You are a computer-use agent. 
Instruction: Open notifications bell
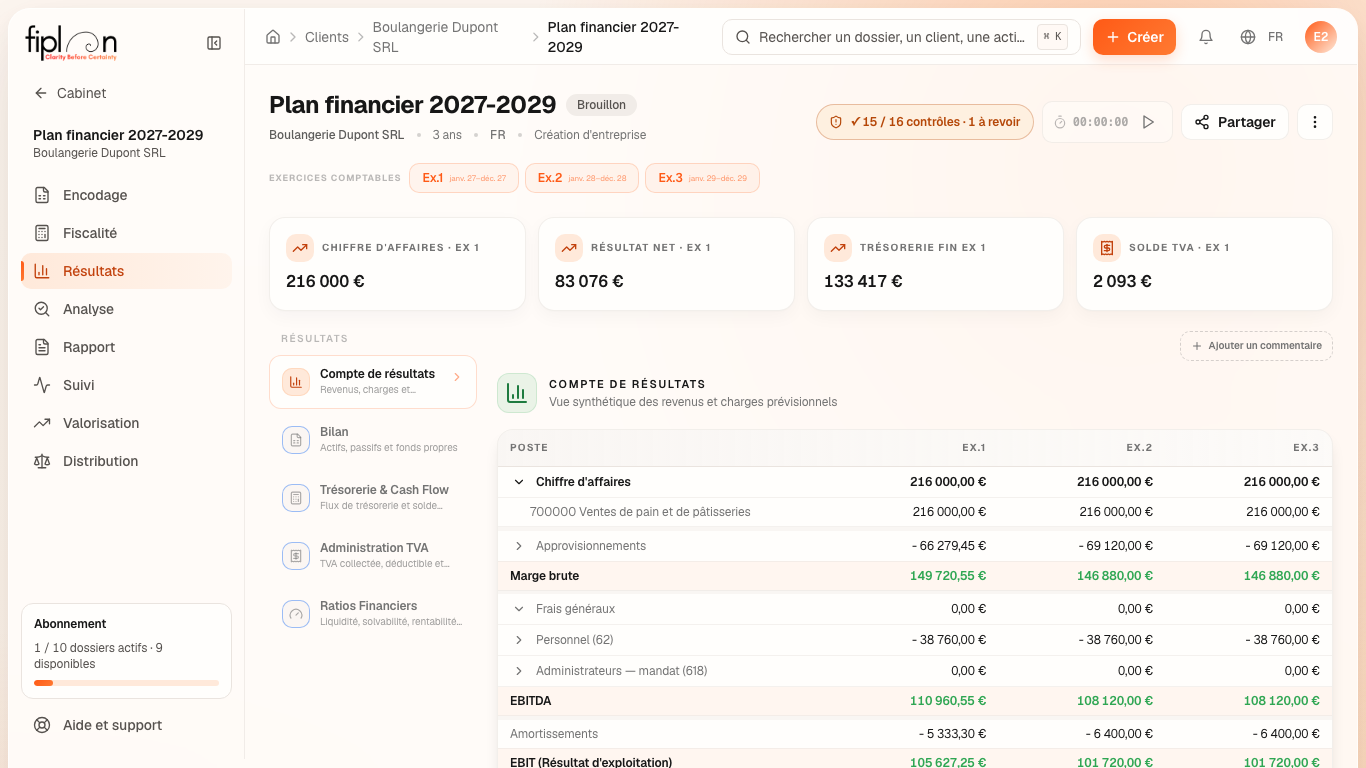pyautogui.click(x=1206, y=37)
